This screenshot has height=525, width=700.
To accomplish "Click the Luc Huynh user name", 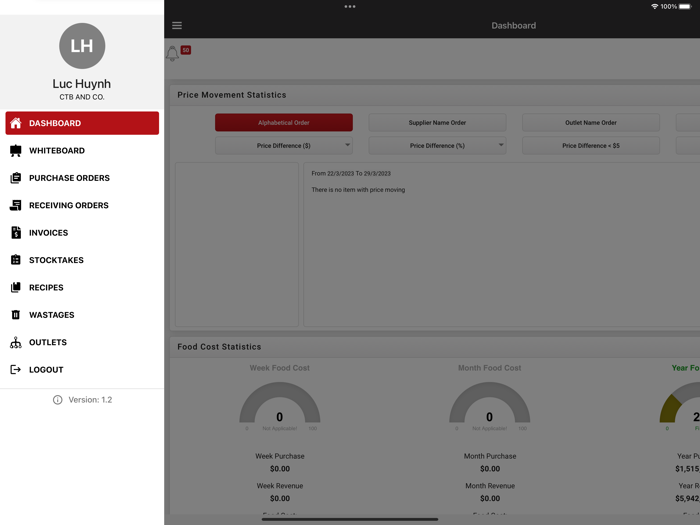I will tap(82, 84).
